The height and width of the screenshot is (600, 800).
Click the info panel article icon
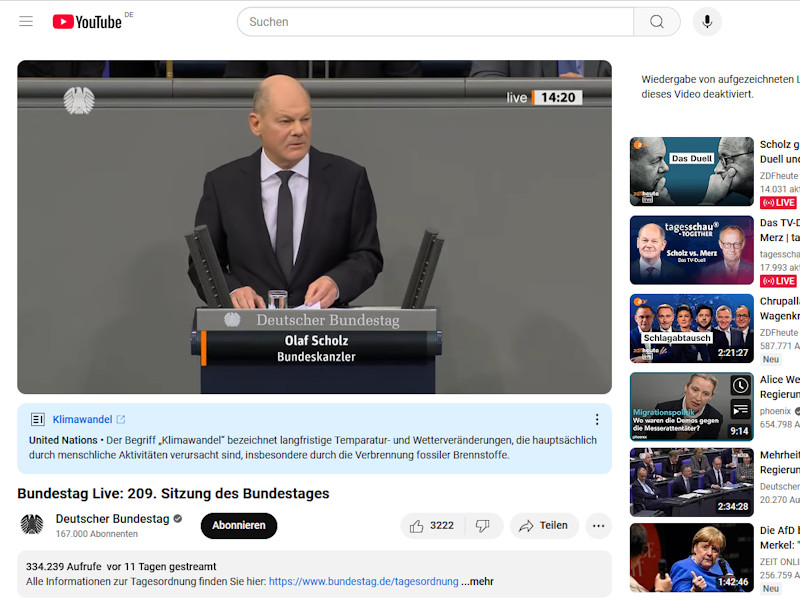(38, 419)
